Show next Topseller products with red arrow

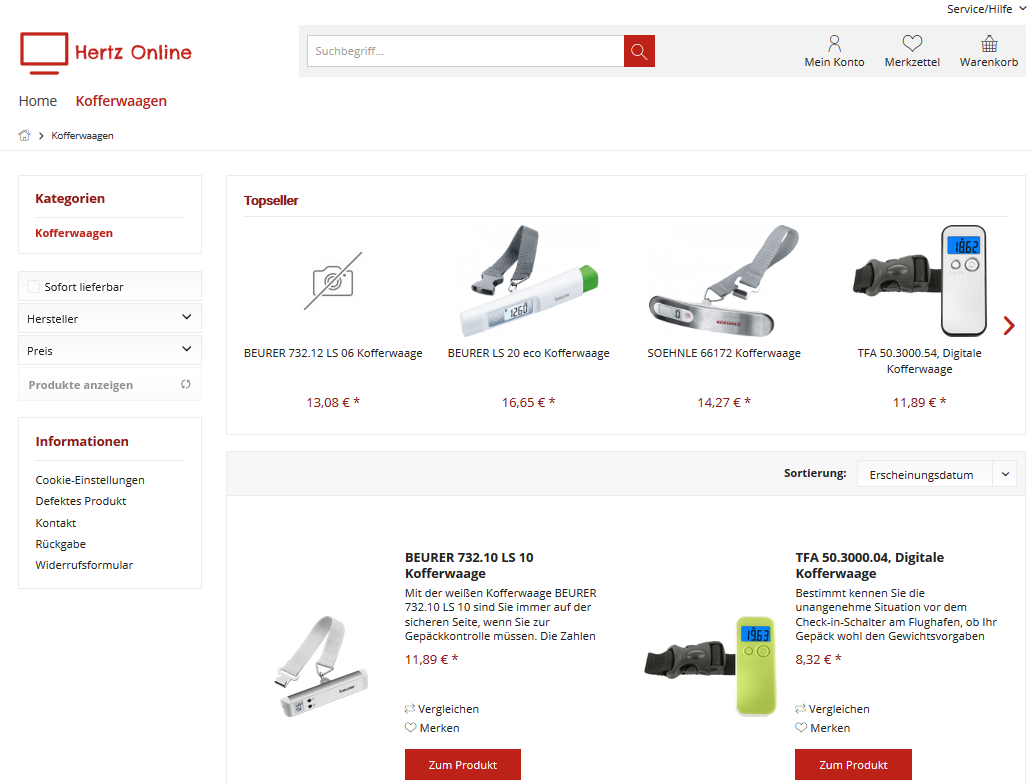(x=1009, y=325)
